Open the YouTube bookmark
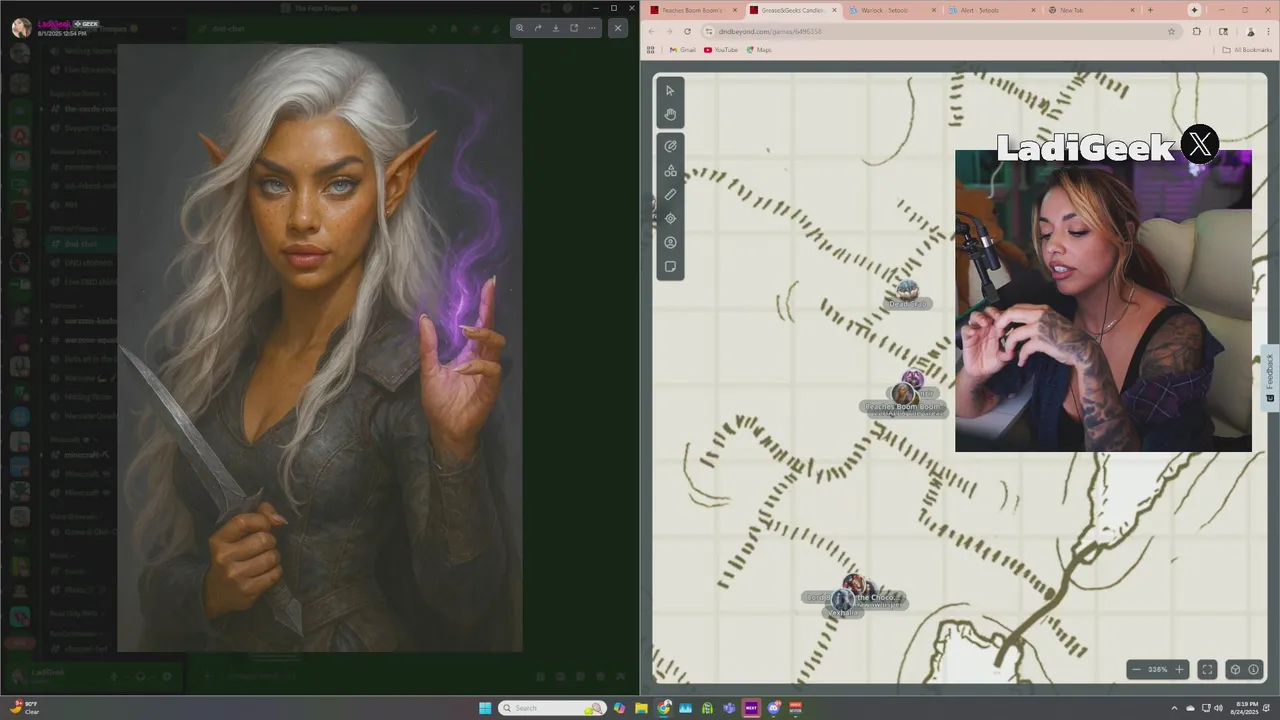Image resolution: width=1280 pixels, height=720 pixels. click(720, 49)
